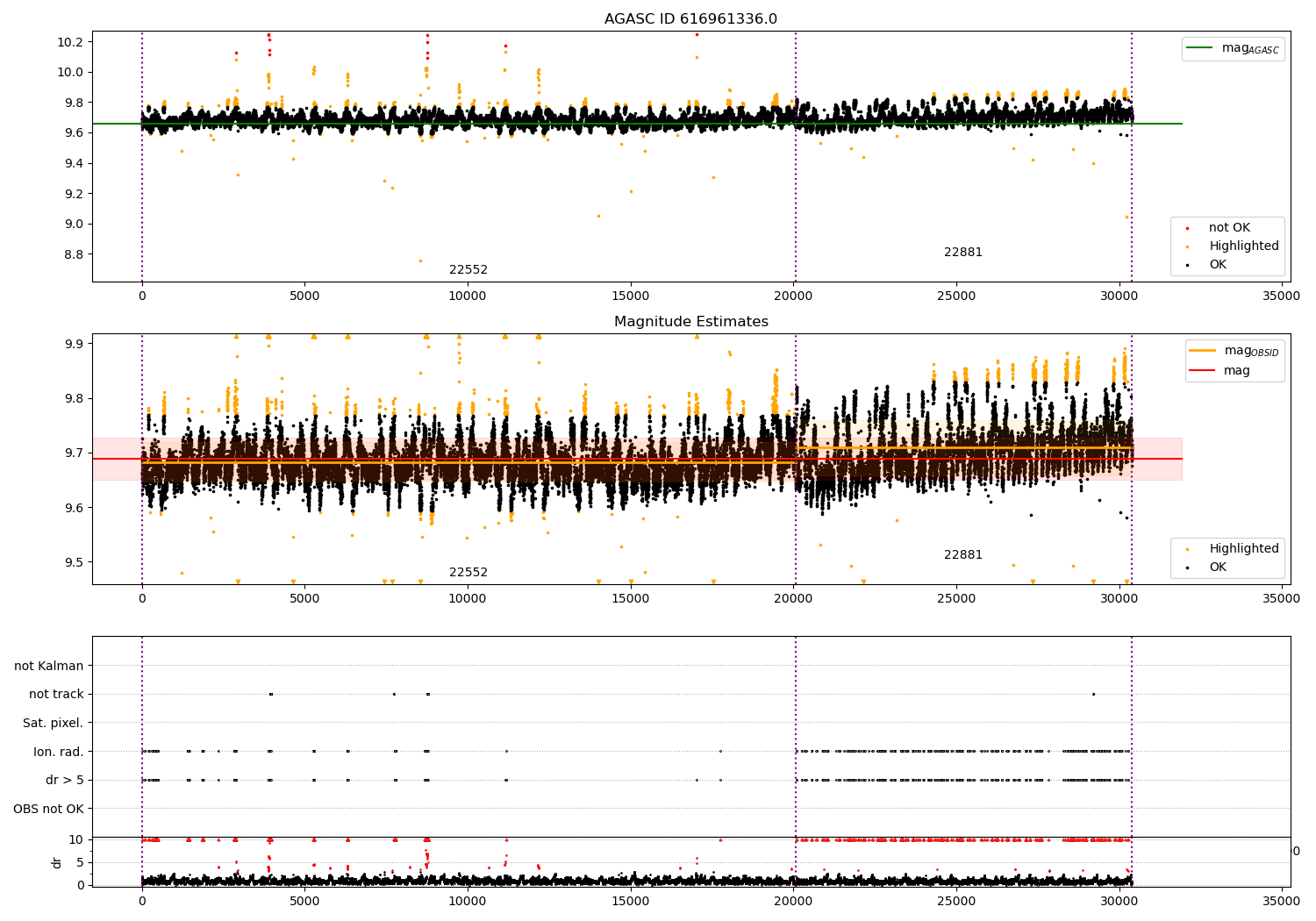Select the "Magnitude Estimates" plot title
Screen dimensions: 1316x921
[x=690, y=322]
